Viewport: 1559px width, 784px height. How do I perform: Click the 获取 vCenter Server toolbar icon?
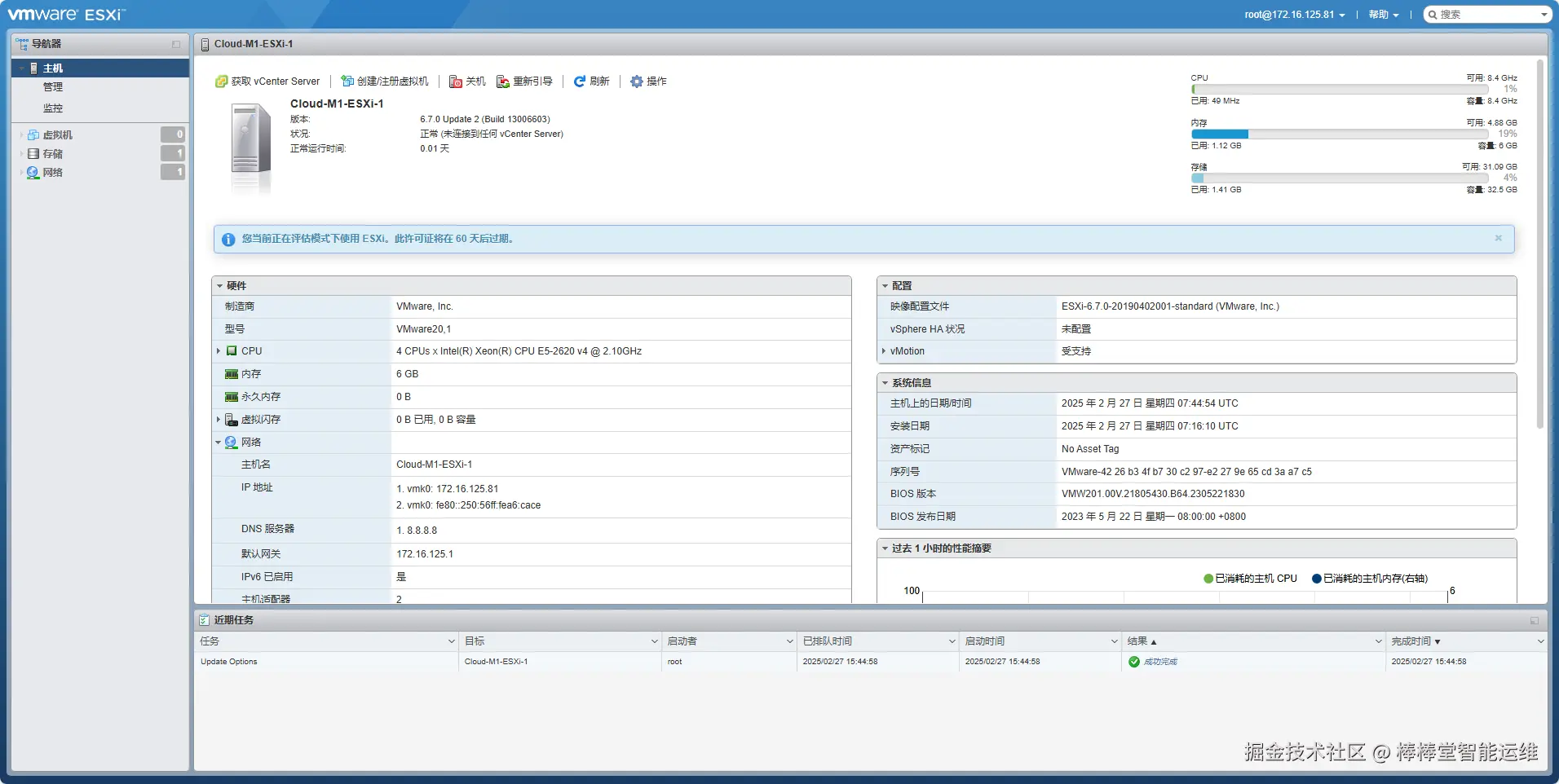point(221,81)
